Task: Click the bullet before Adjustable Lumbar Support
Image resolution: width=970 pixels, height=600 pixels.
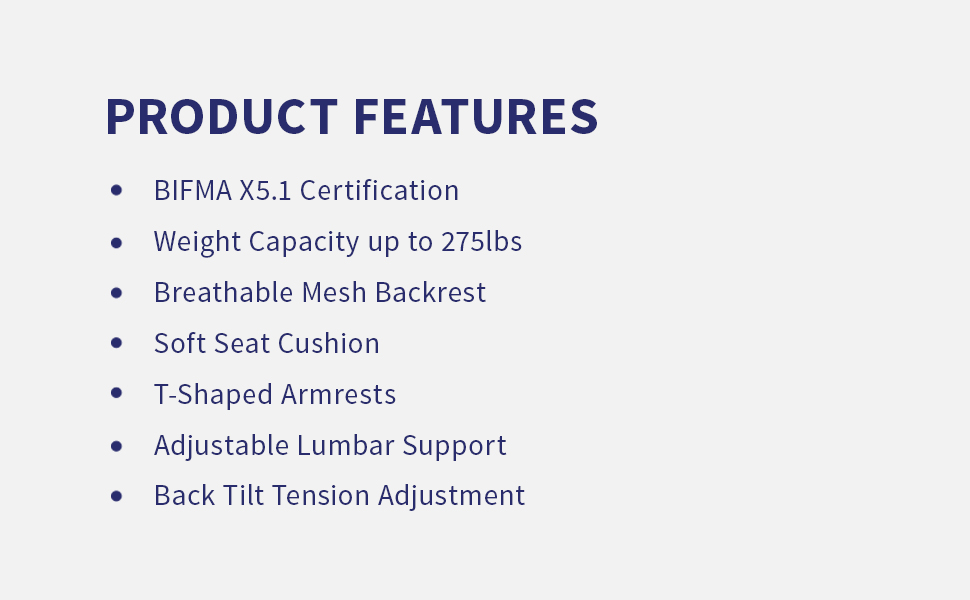Action: tap(117, 445)
